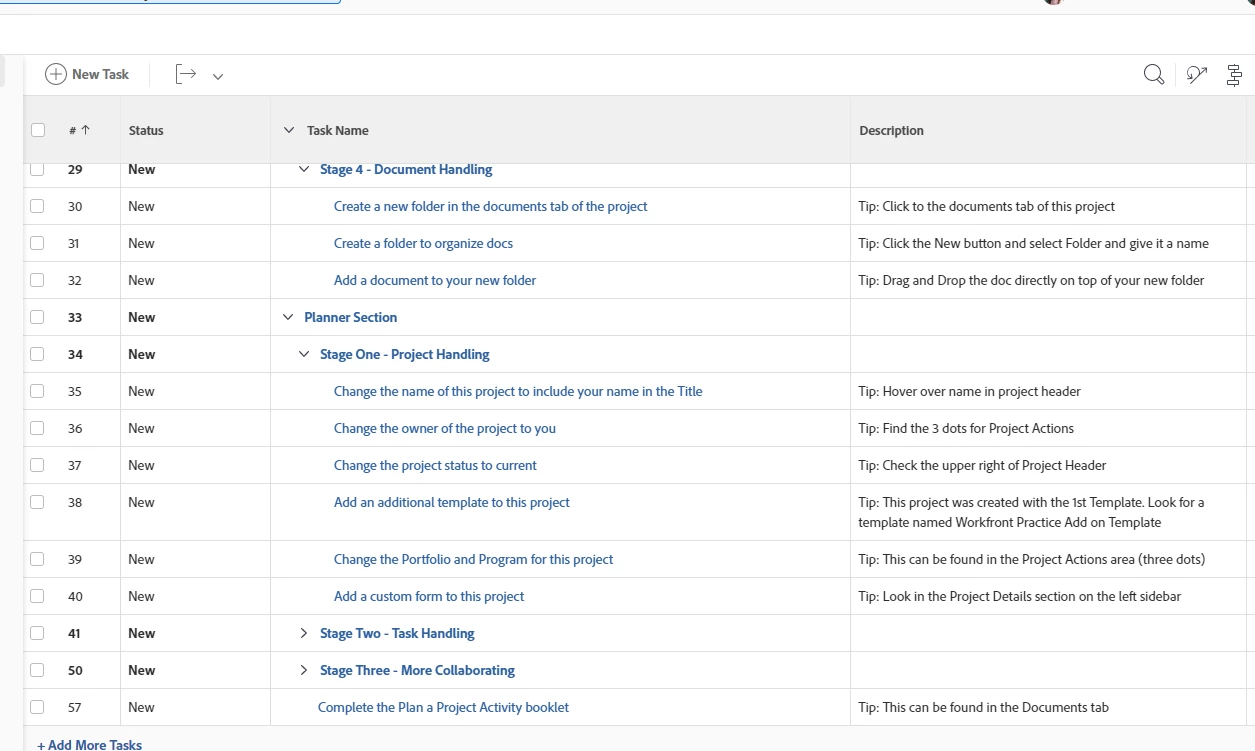This screenshot has width=1255, height=751.
Task: Click the New Task plus icon
Action: click(56, 74)
